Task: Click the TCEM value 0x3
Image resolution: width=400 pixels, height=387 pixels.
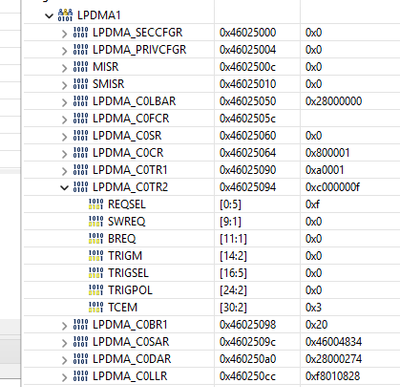Action: point(313,307)
